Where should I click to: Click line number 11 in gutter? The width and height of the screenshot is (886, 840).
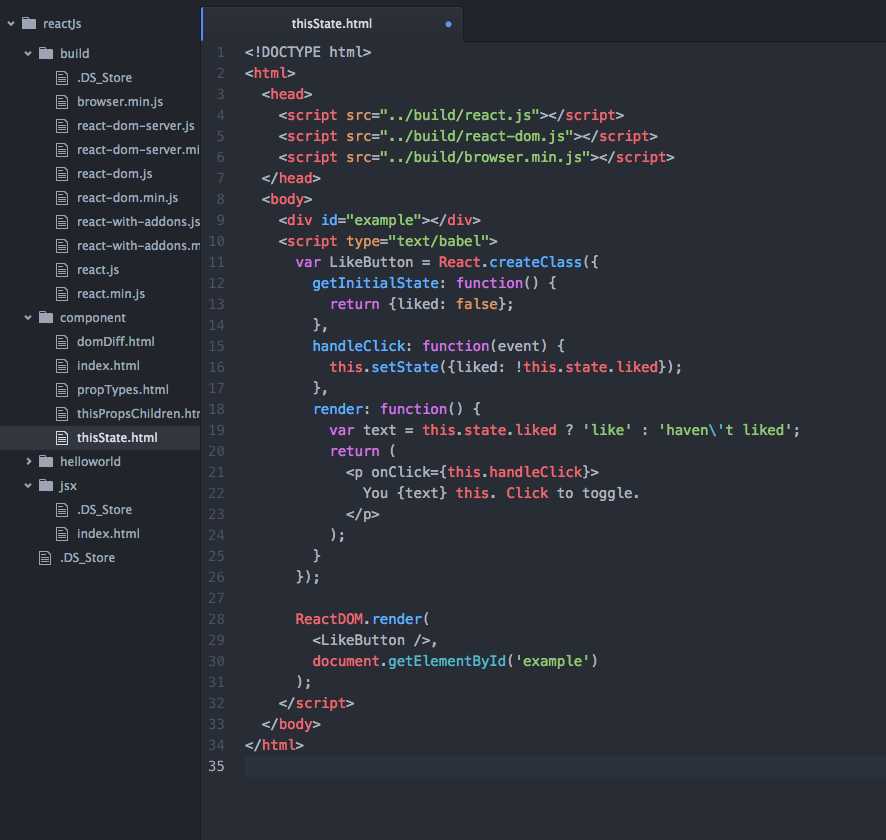pyautogui.click(x=216, y=262)
